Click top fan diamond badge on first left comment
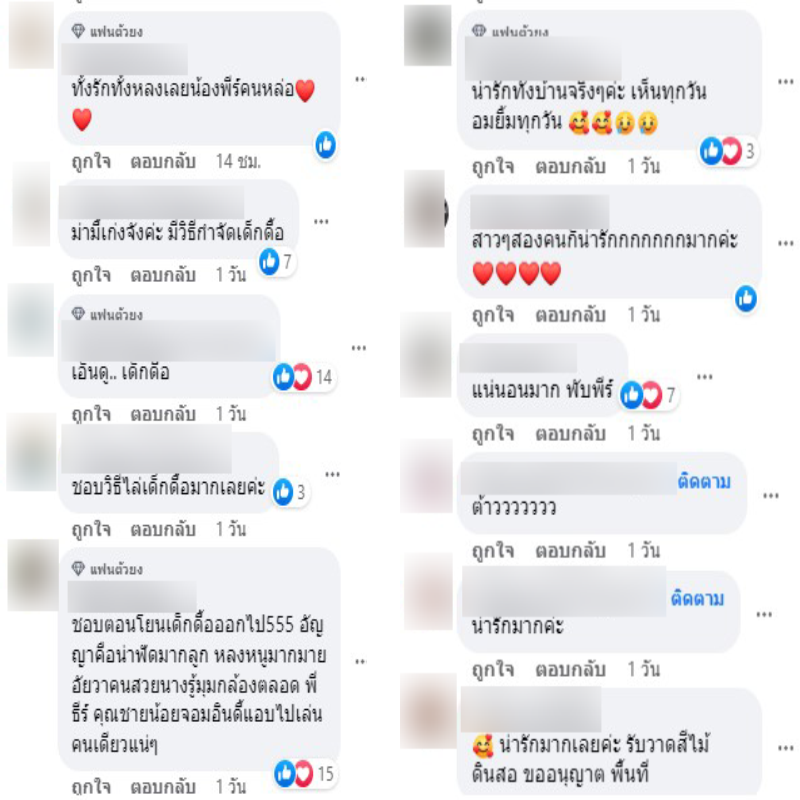 tap(78, 31)
